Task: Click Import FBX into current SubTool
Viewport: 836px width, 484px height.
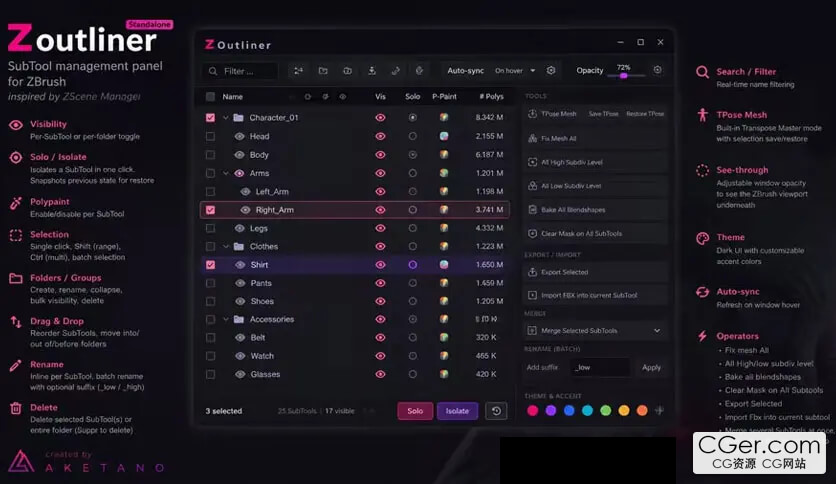Action: [x=595, y=295]
